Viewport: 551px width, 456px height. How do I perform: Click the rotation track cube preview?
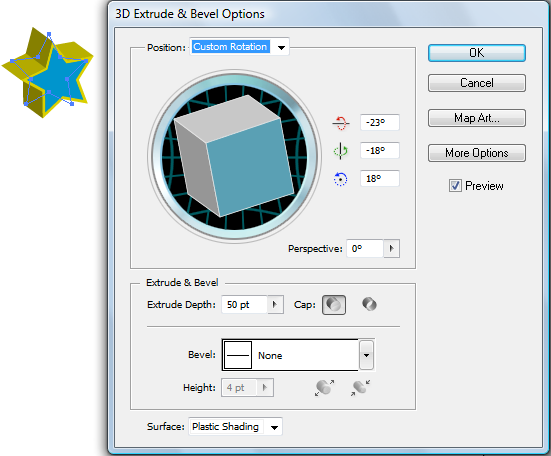coord(234,157)
